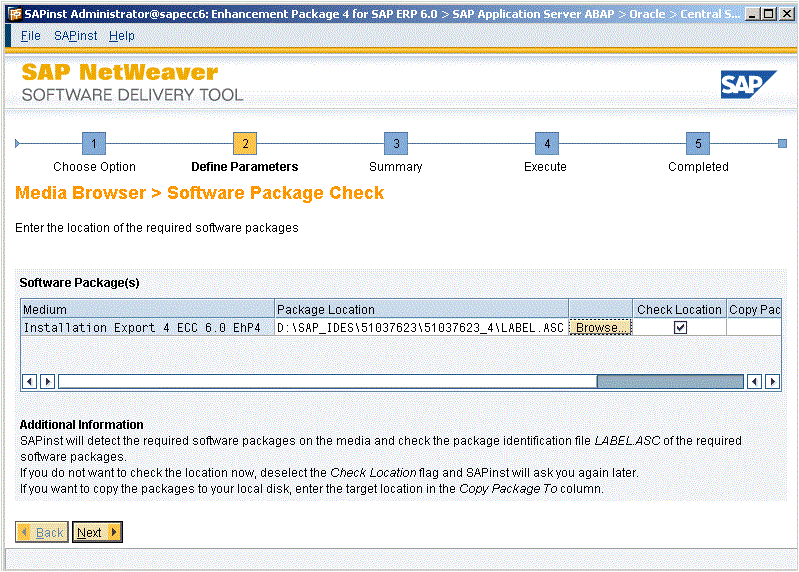Open the File menu
Screen dimensions: 799x572
(x=31, y=36)
